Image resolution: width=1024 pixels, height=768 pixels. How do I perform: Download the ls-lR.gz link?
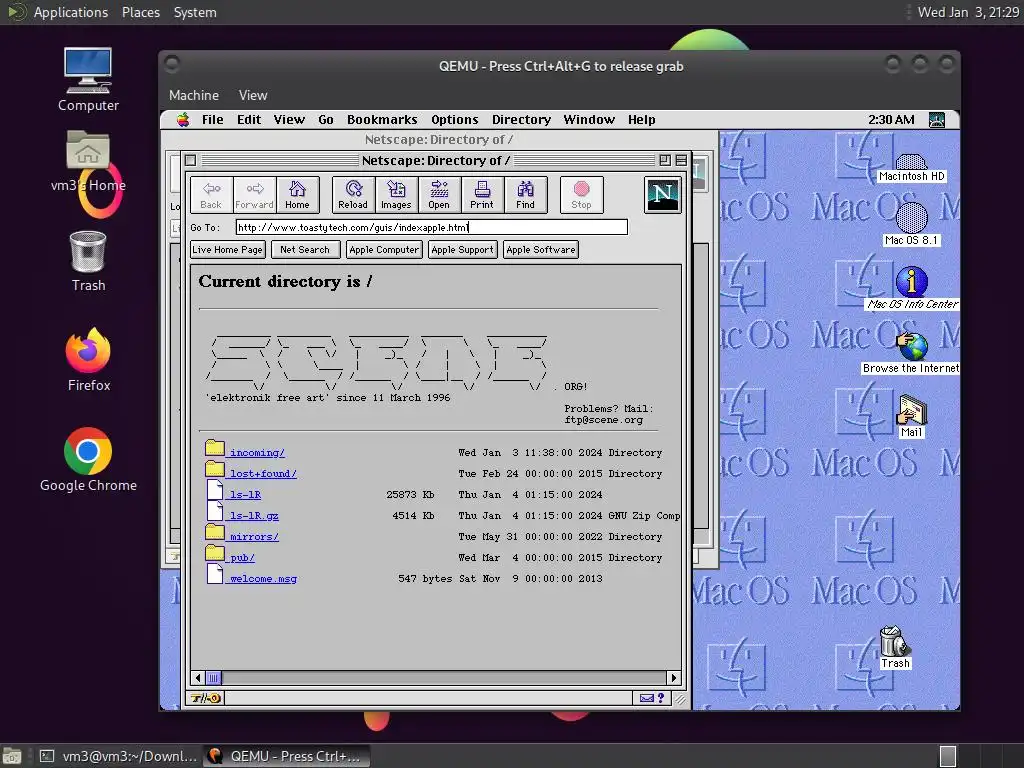[254, 515]
